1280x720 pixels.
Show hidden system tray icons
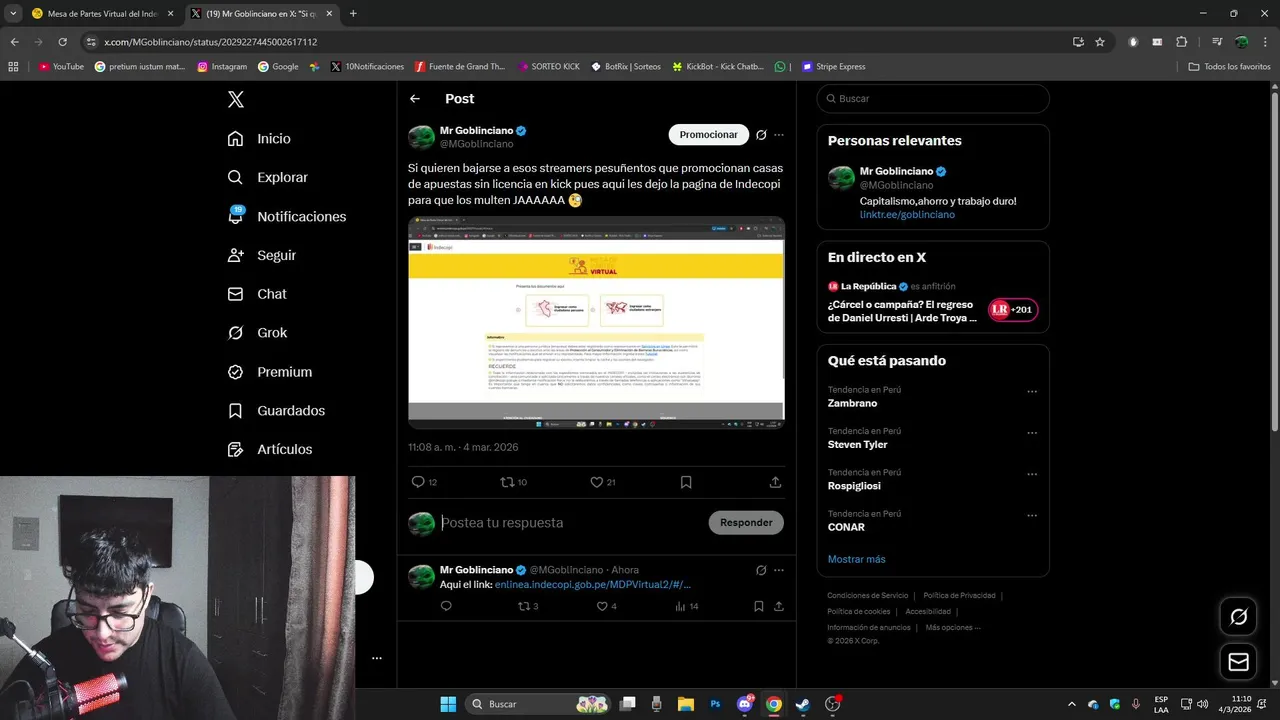[1072, 704]
